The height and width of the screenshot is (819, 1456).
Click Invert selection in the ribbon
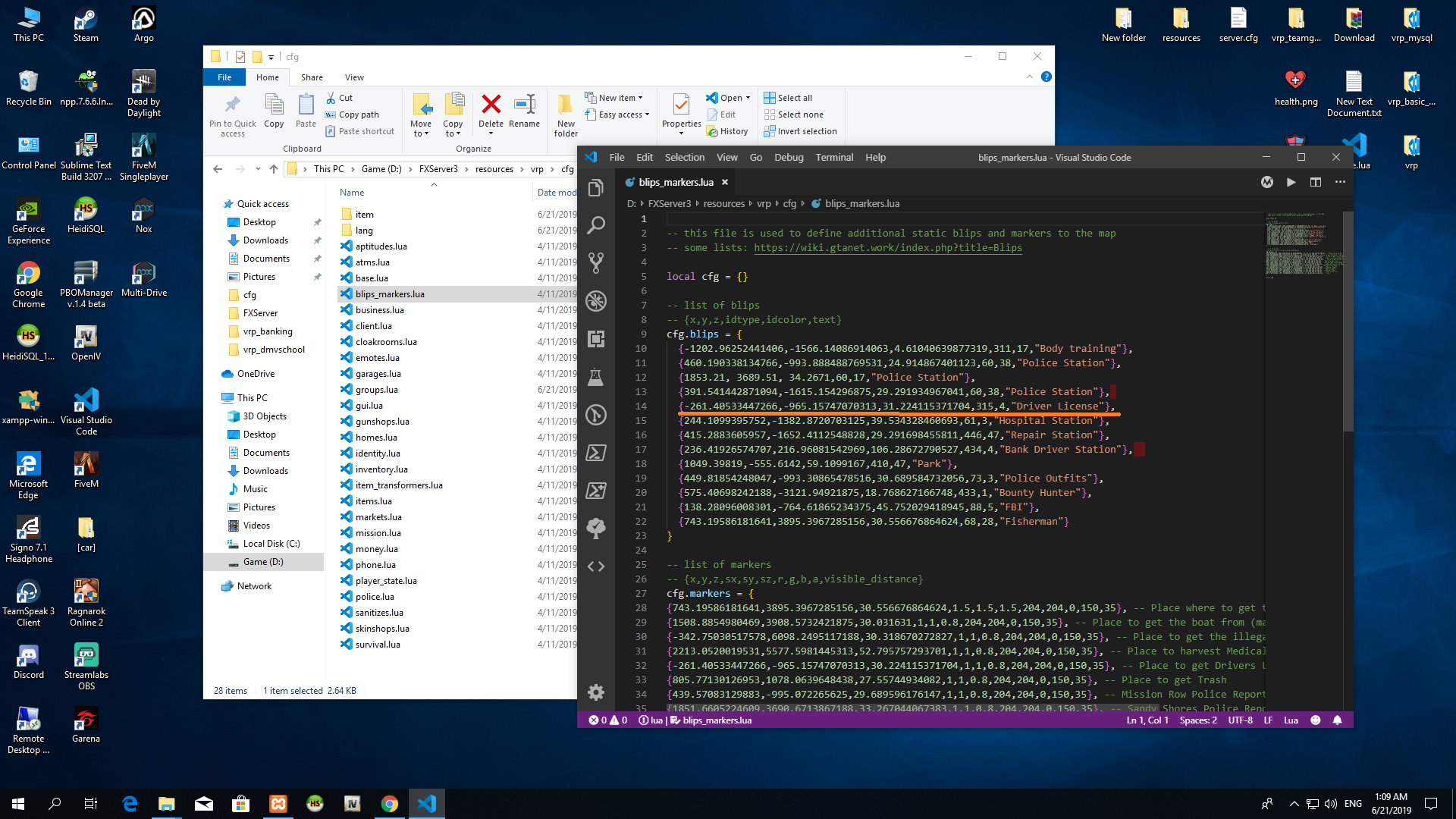pos(800,131)
